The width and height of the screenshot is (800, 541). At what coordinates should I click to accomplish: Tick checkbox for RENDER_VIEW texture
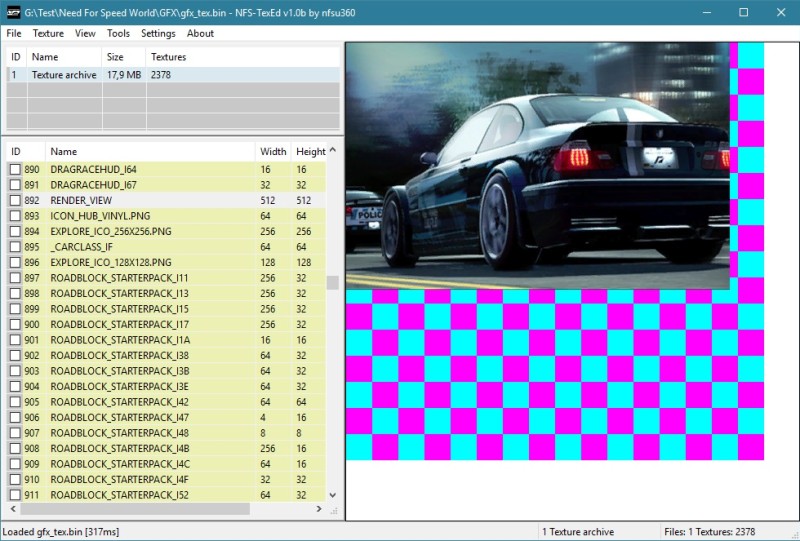point(15,200)
